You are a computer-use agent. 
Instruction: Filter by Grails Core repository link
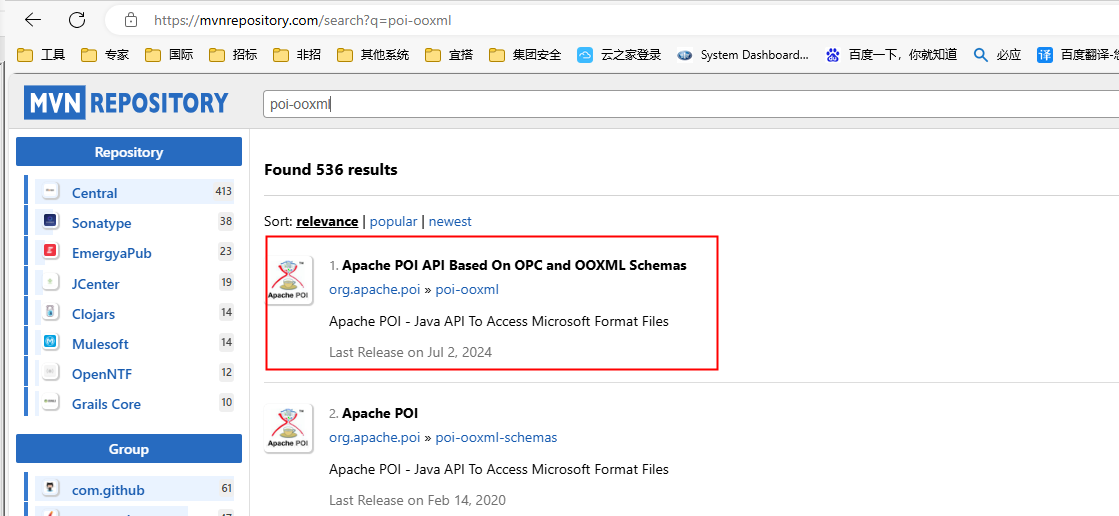coord(106,404)
